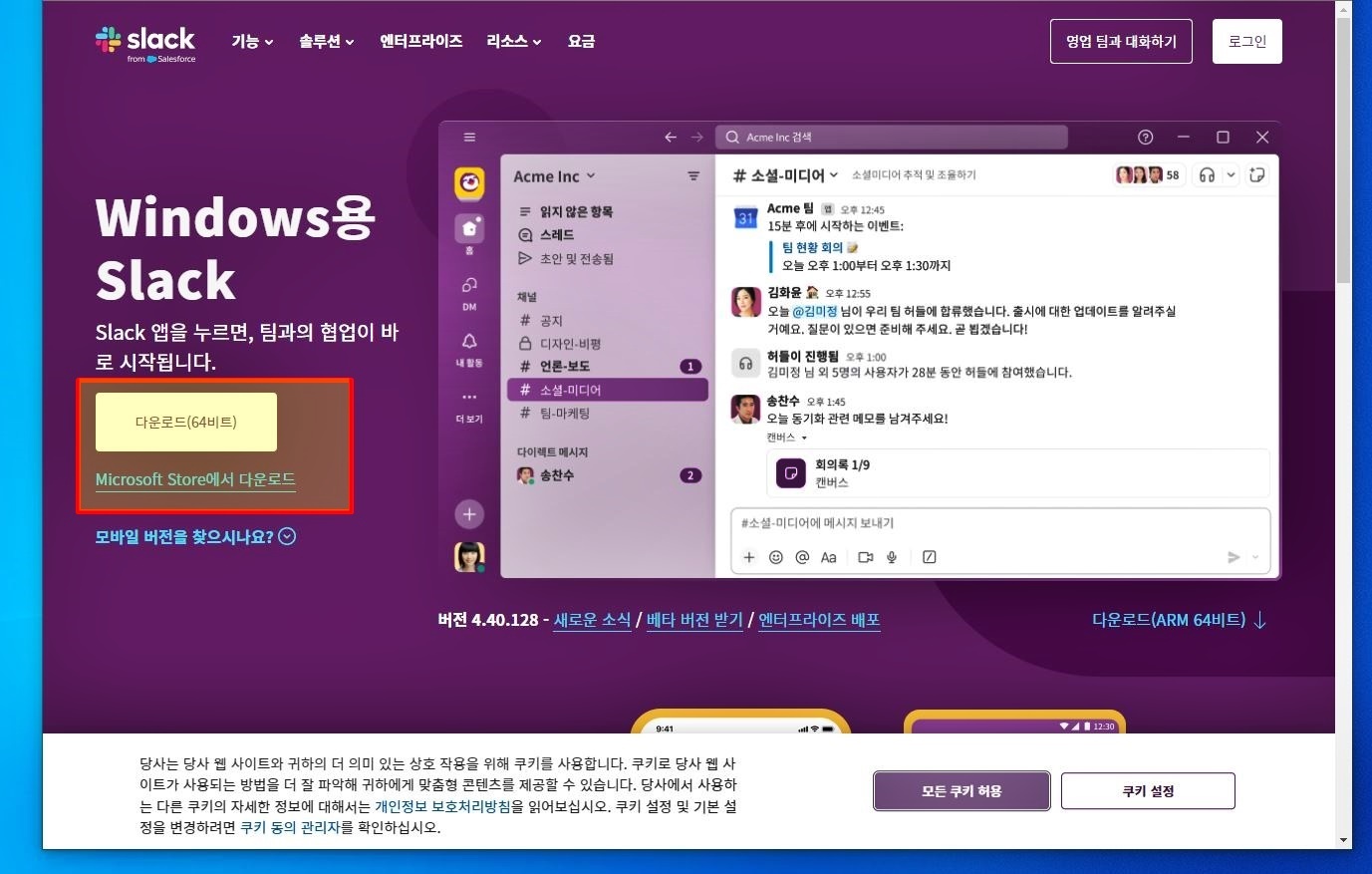Click the user profile avatar at the sidebar bottom

coord(469,557)
